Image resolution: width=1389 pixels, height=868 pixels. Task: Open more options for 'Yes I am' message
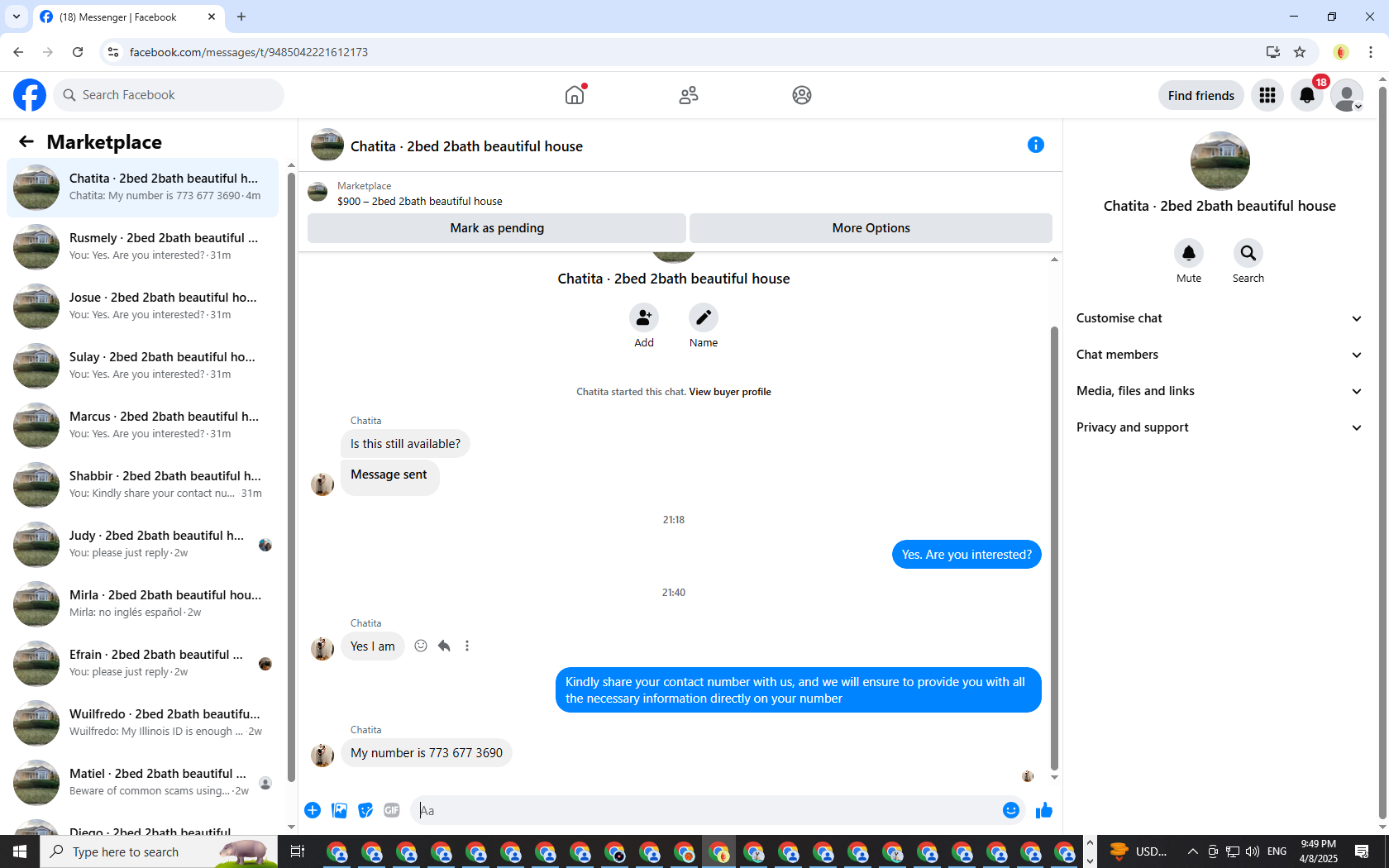(x=467, y=646)
